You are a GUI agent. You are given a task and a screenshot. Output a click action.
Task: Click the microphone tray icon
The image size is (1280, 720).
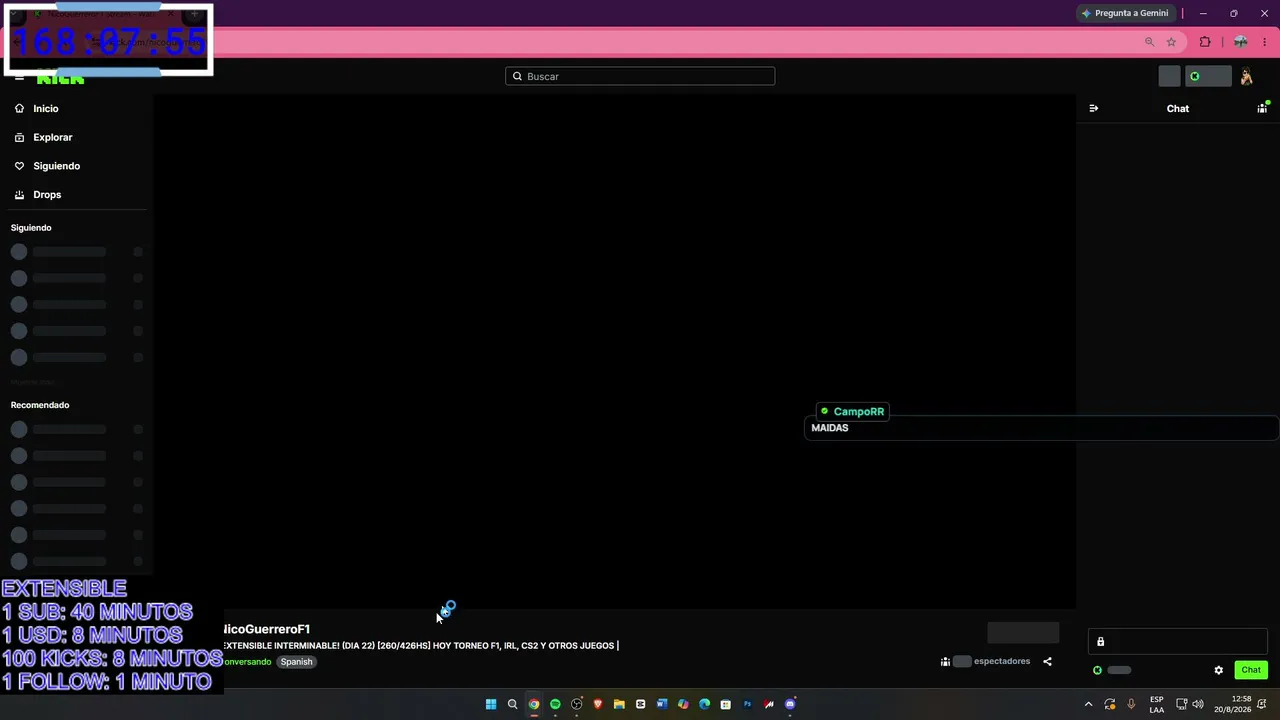point(1131,704)
